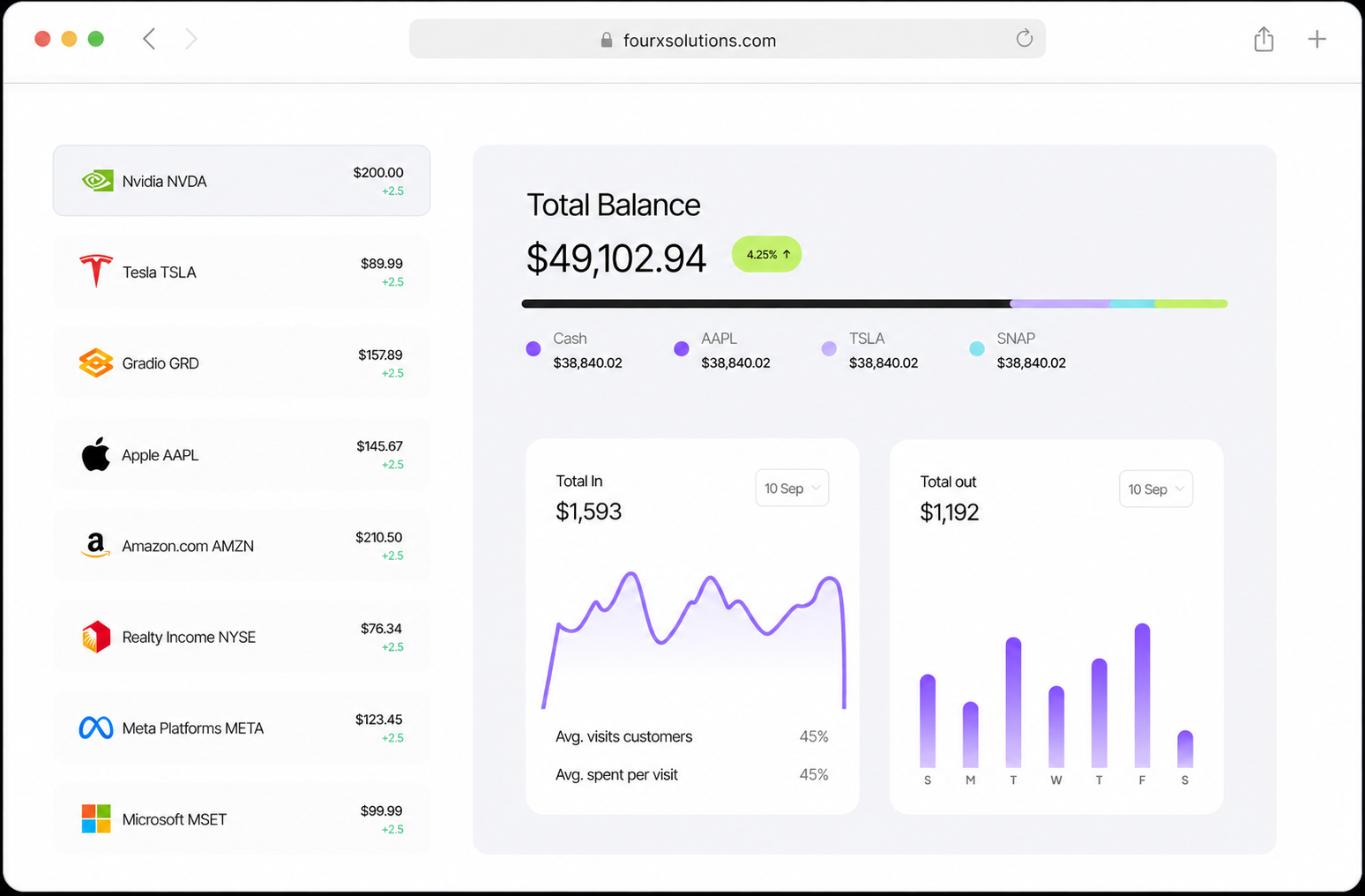
Task: Click the padlock icon in the address bar
Action: tap(607, 40)
